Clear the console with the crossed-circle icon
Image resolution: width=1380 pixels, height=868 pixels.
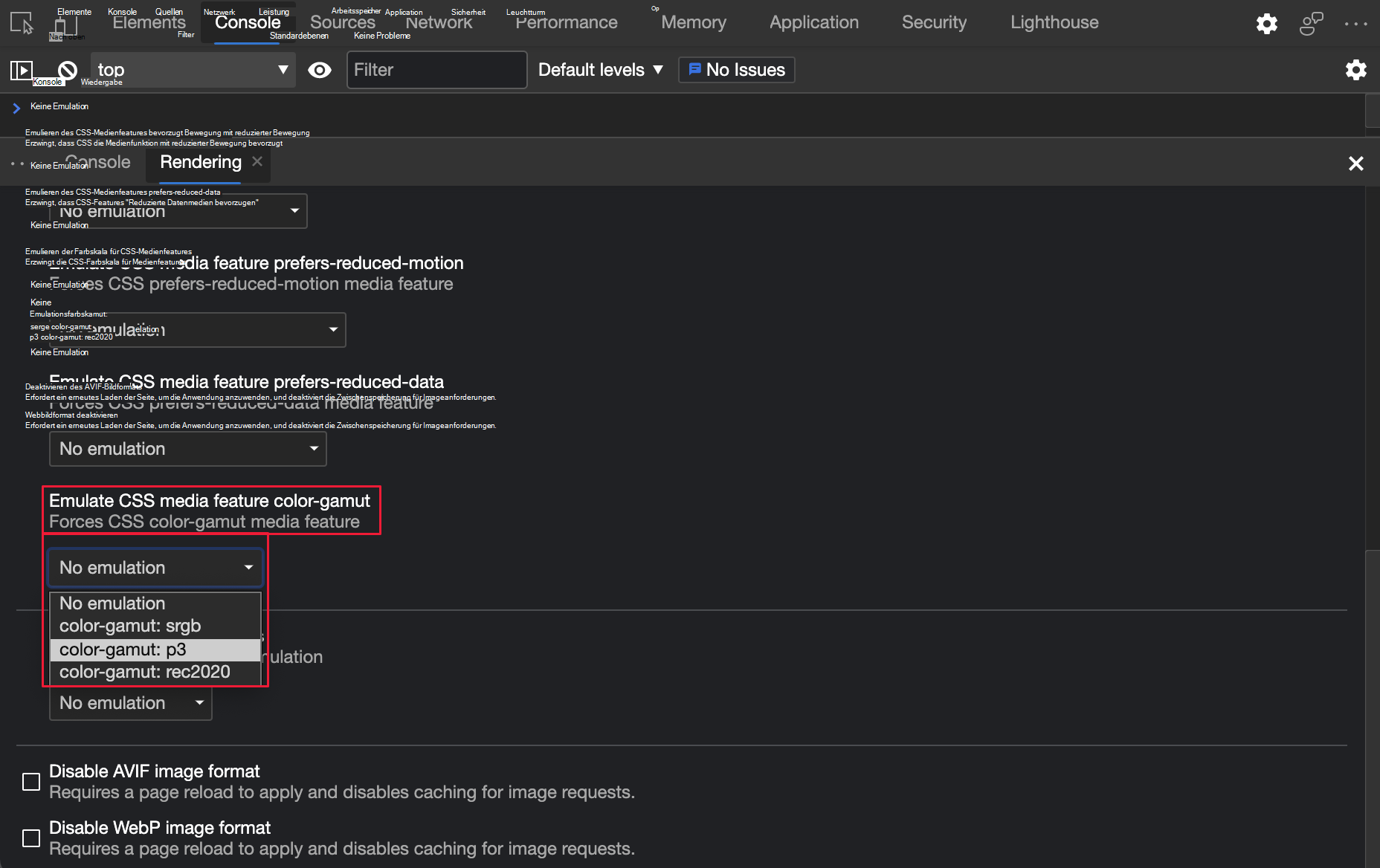click(66, 70)
